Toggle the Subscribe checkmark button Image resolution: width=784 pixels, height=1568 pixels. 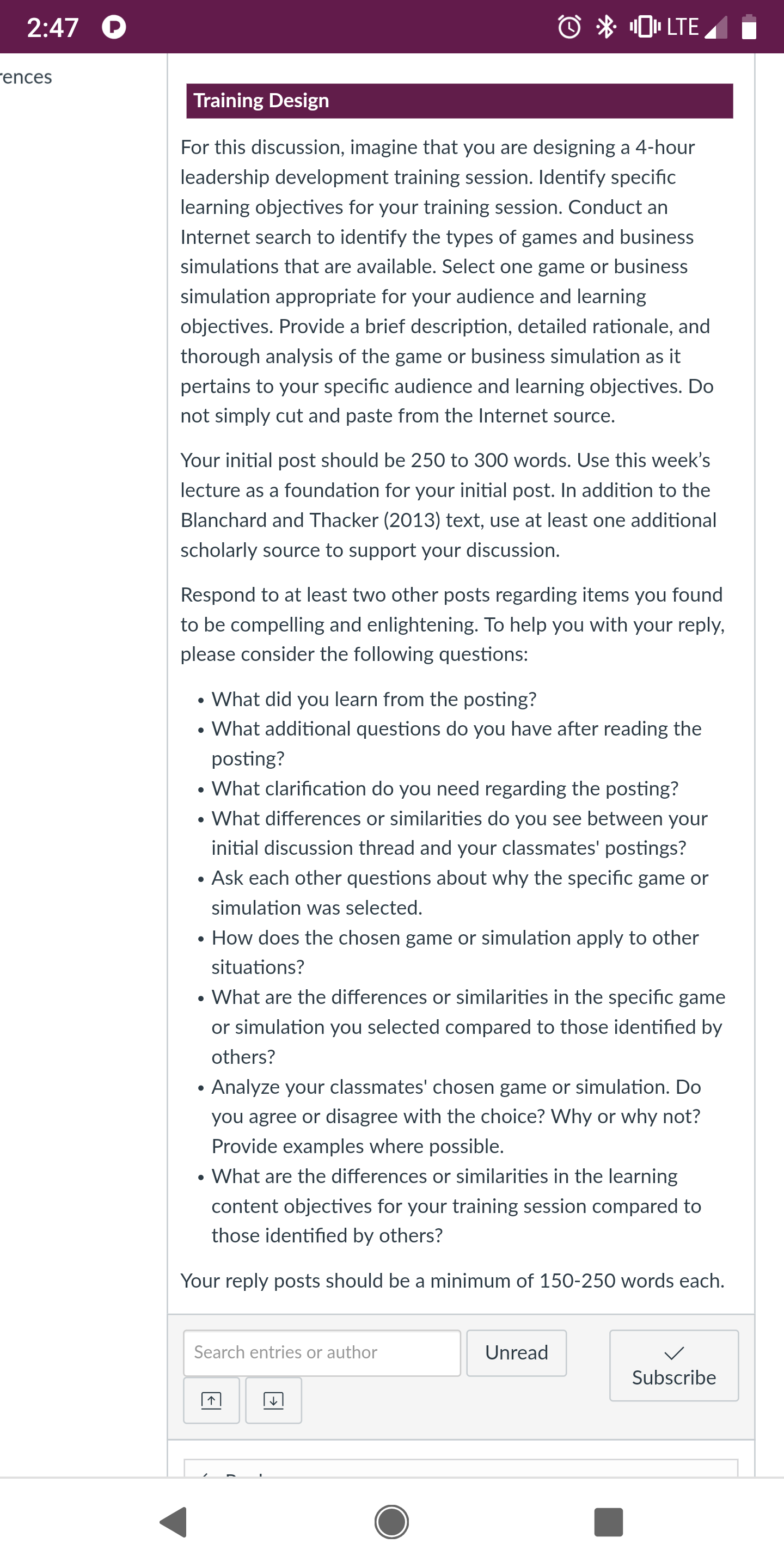point(674,1365)
